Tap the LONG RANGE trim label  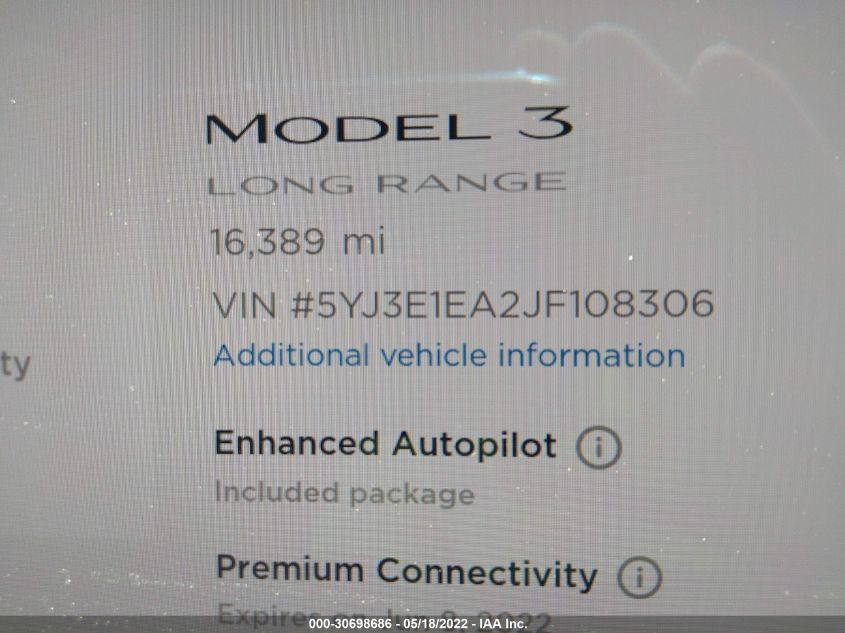387,184
